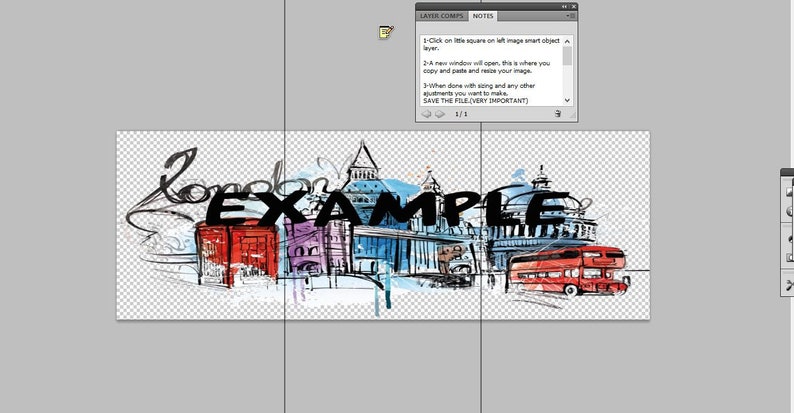Click the red double-decker bus in the image
This screenshot has height=413, width=794.
pyautogui.click(x=568, y=270)
